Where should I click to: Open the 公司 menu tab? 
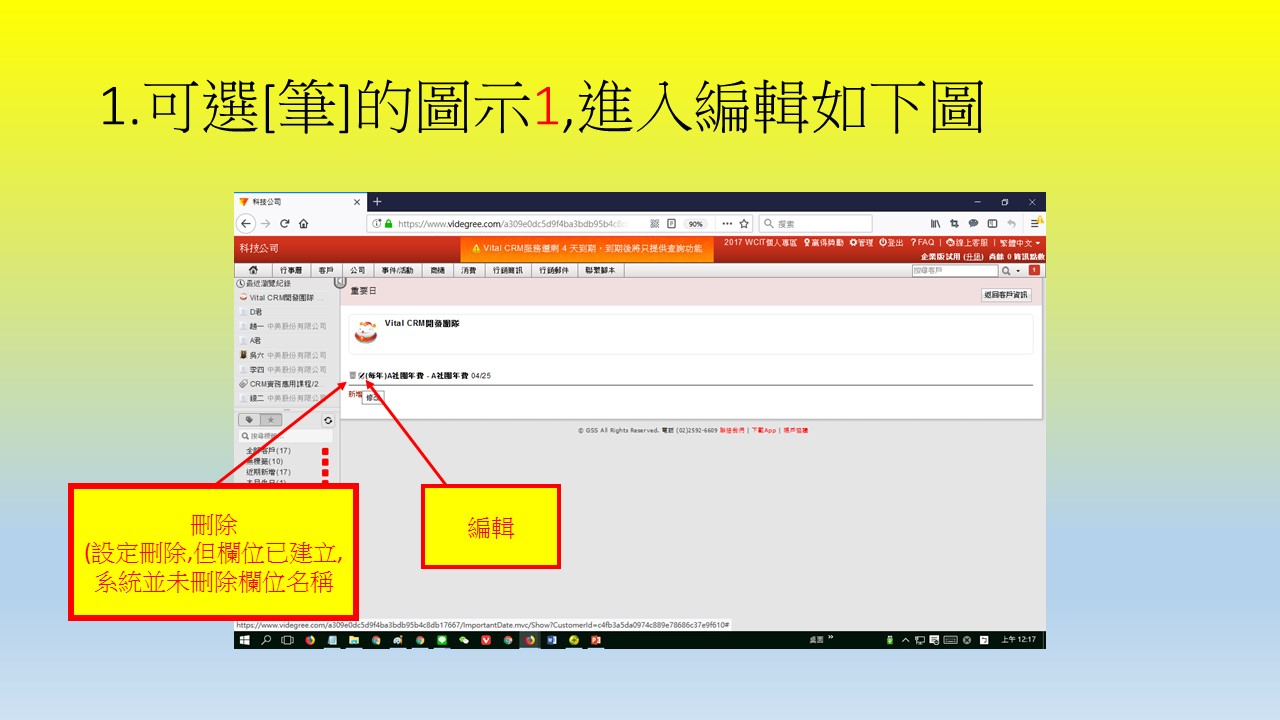pos(357,270)
